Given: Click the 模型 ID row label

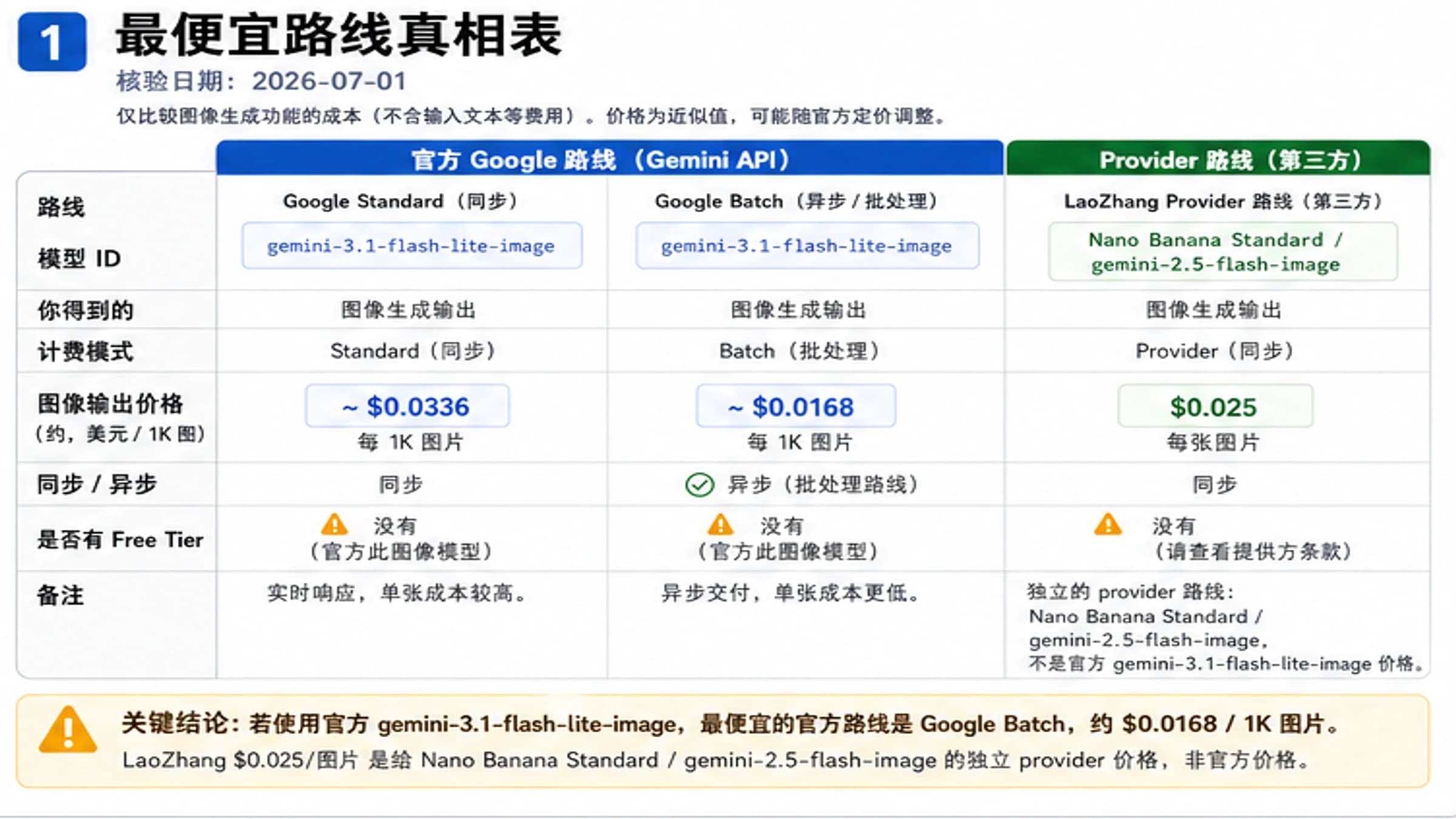Looking at the screenshot, I should click(79, 258).
